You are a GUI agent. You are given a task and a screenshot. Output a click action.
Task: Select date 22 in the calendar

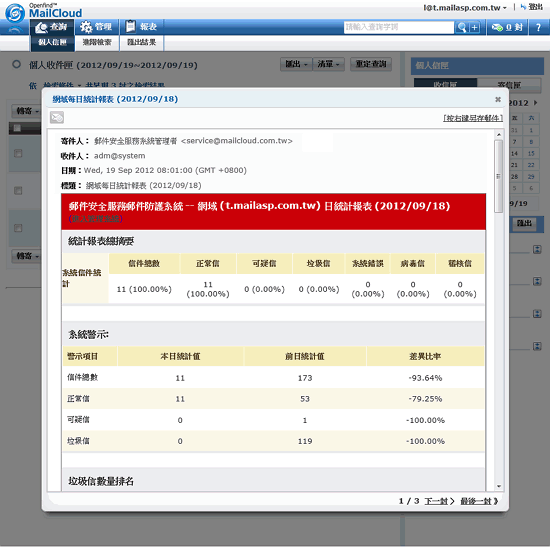click(531, 165)
